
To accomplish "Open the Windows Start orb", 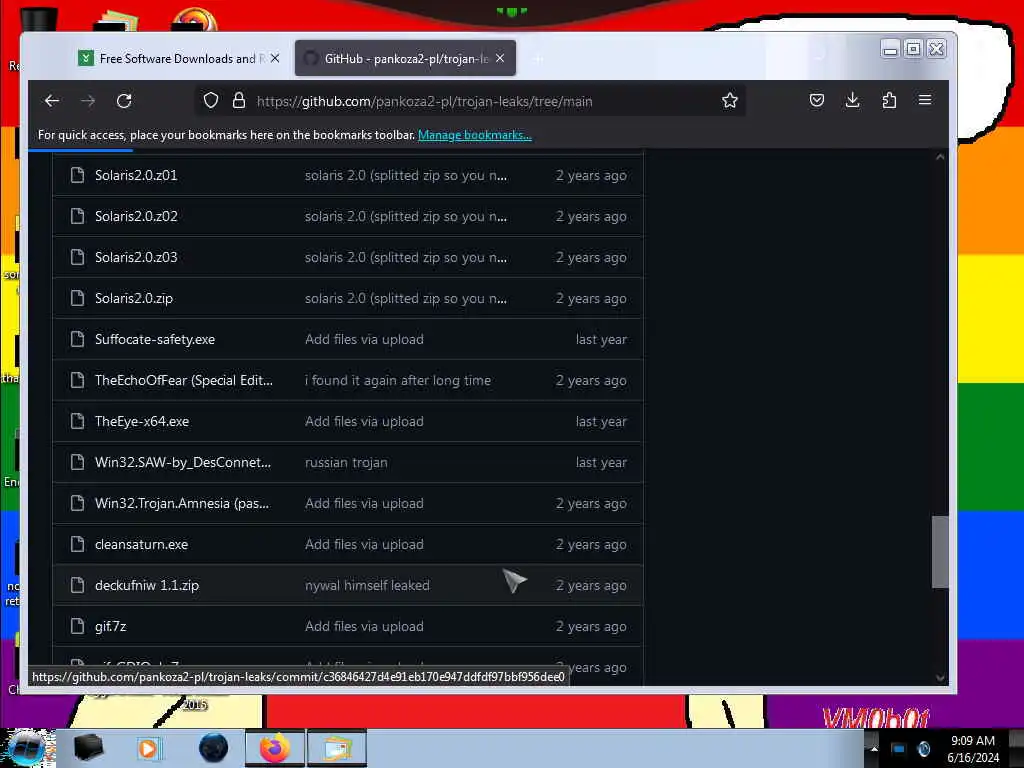I will pyautogui.click(x=27, y=748).
